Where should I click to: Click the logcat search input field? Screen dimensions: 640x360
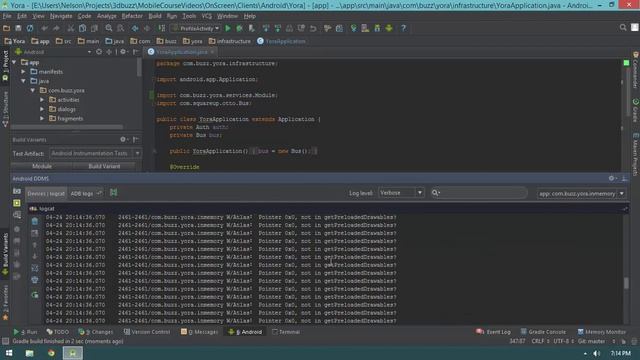tap(479, 193)
